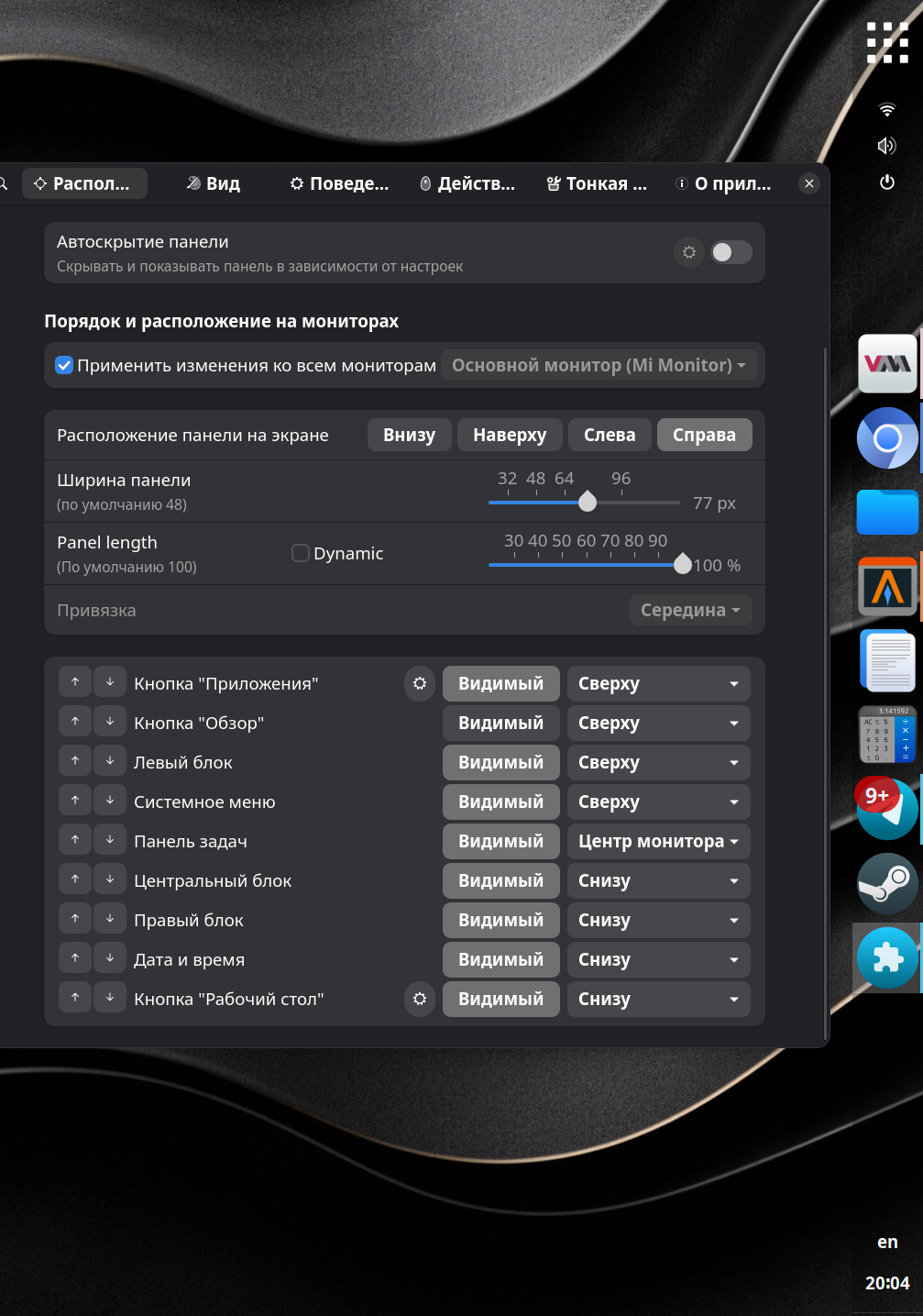Click the panel width slider handle

click(x=588, y=501)
